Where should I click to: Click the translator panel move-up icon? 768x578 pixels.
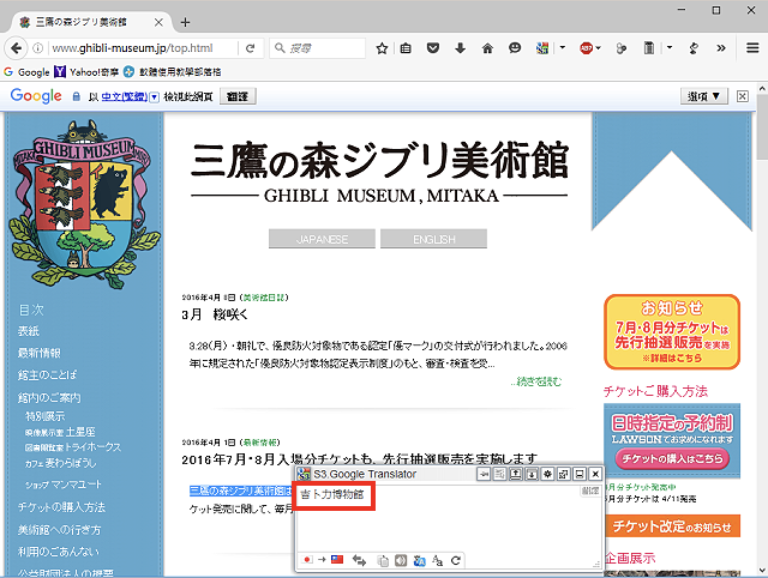click(x=515, y=474)
